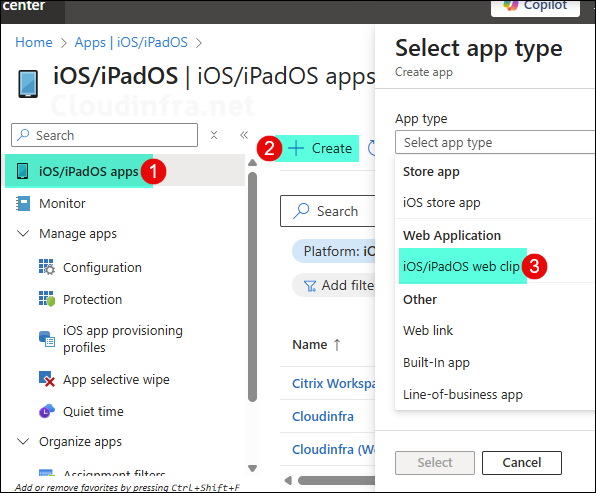This screenshot has width=596, height=493.
Task: Click the Monitor notebook icon
Action: click(x=23, y=203)
